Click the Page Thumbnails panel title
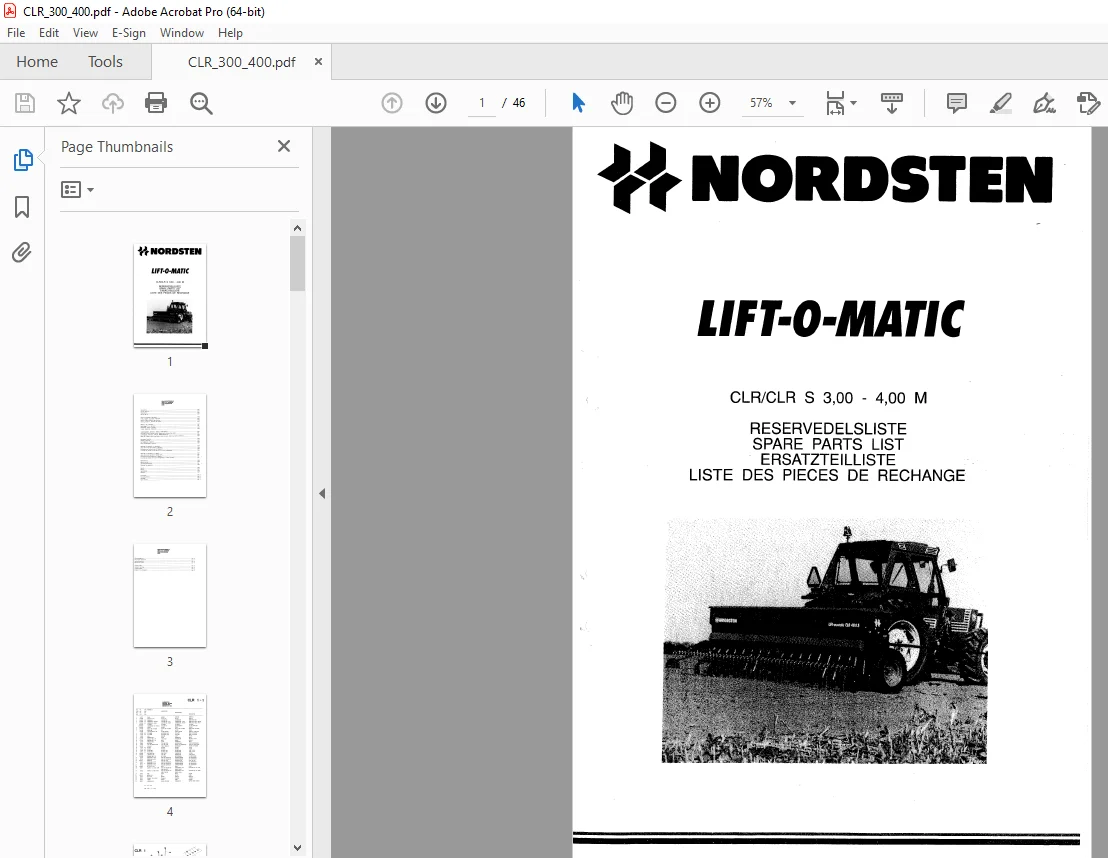 tap(117, 147)
